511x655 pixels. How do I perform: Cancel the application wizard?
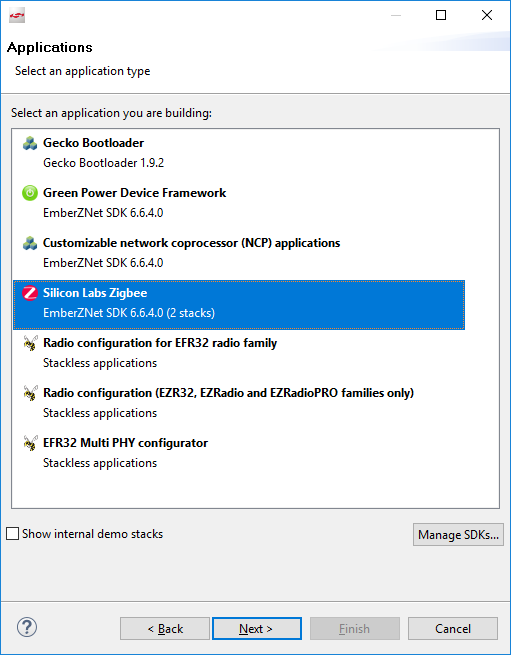(453, 629)
